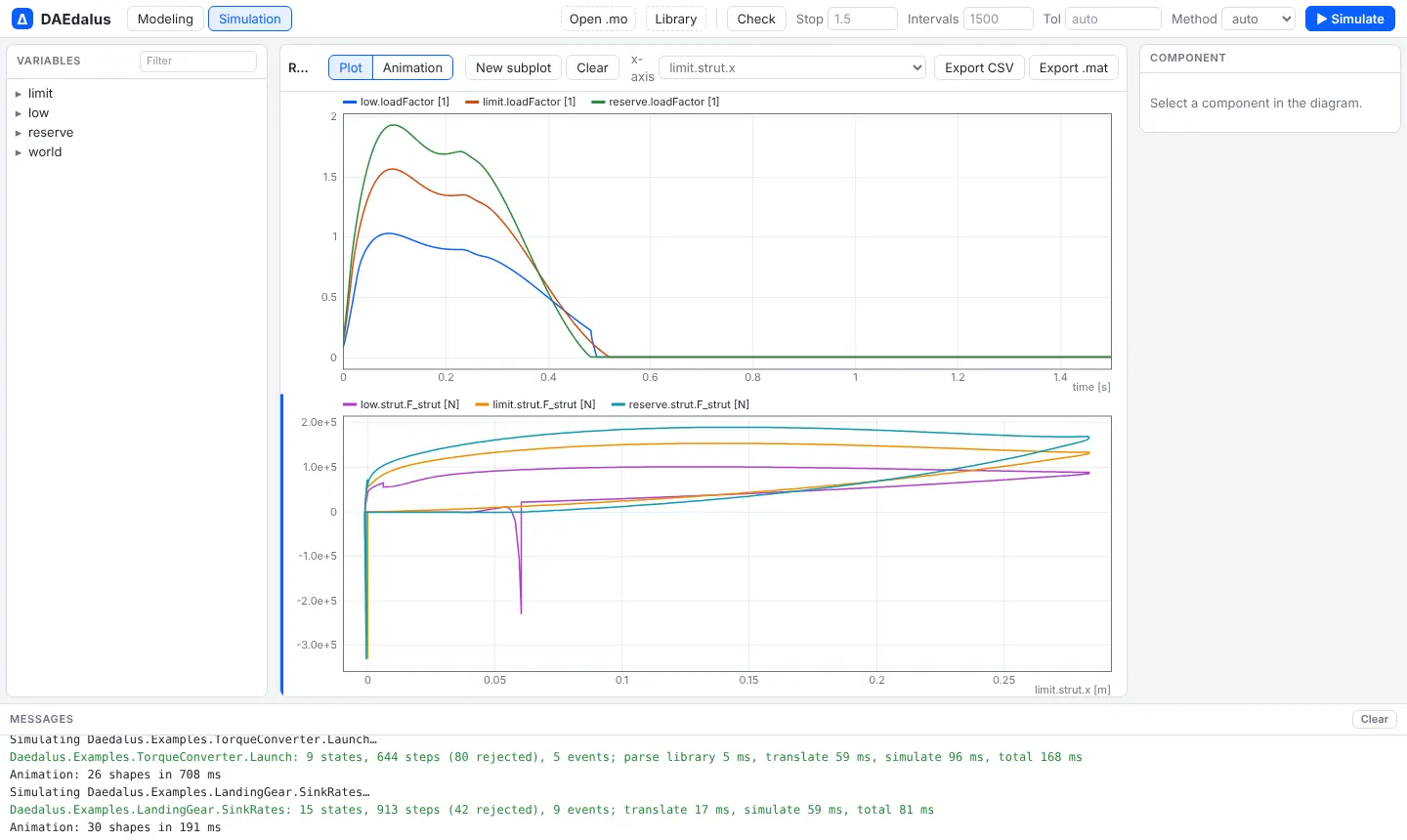Switch to the Modeling tab
Image resolution: width=1407 pixels, height=840 pixels.
pos(165,19)
